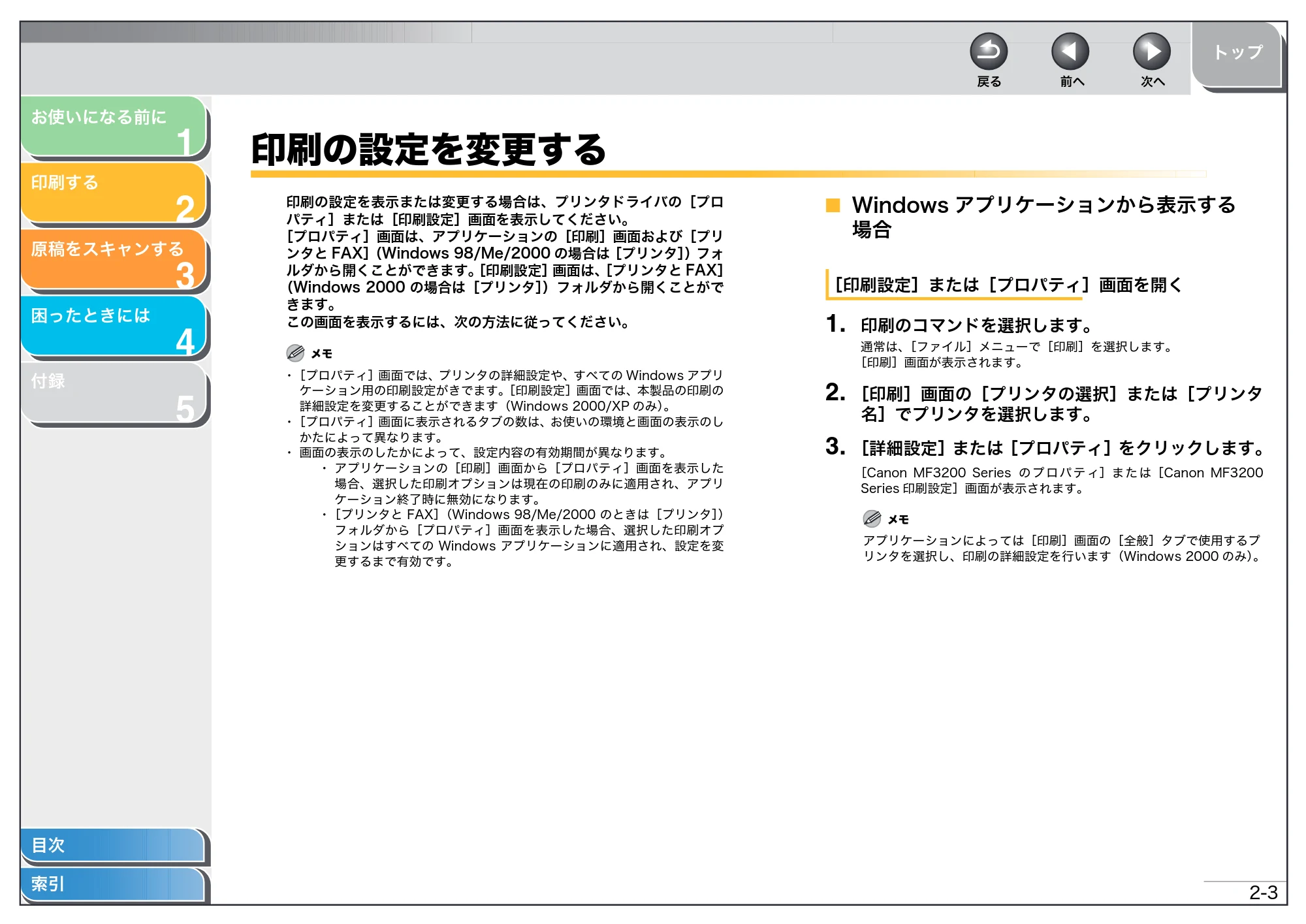
Task: Open the 索引 index button
Action: click(x=112, y=884)
